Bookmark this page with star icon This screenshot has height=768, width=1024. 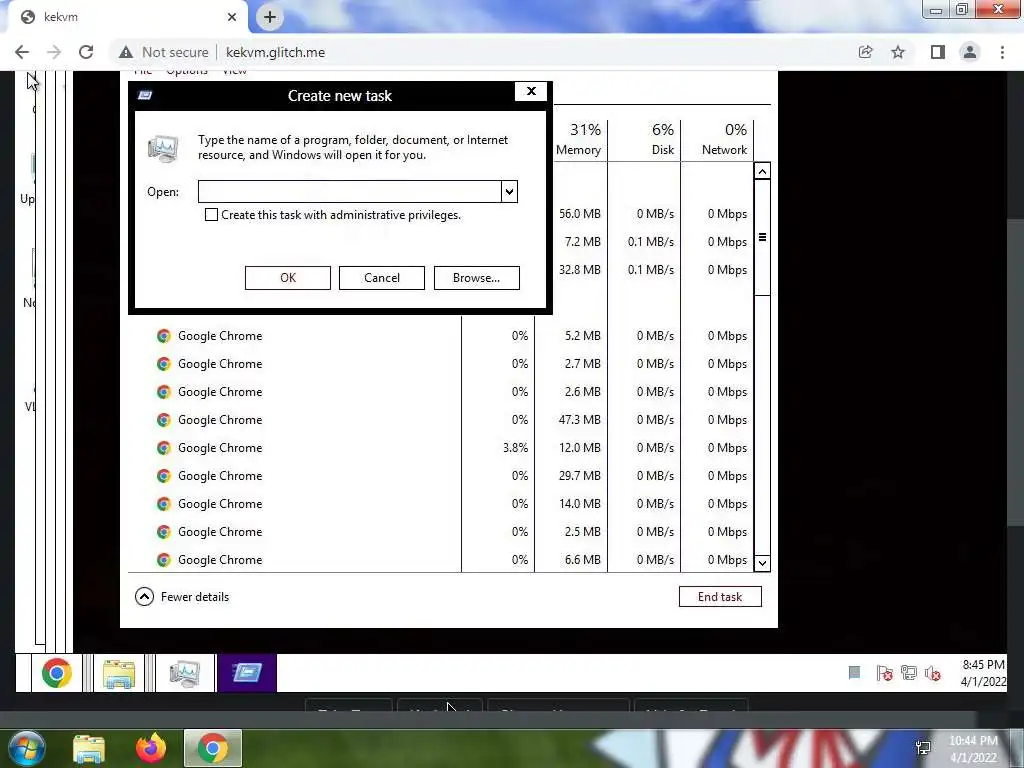point(899,52)
